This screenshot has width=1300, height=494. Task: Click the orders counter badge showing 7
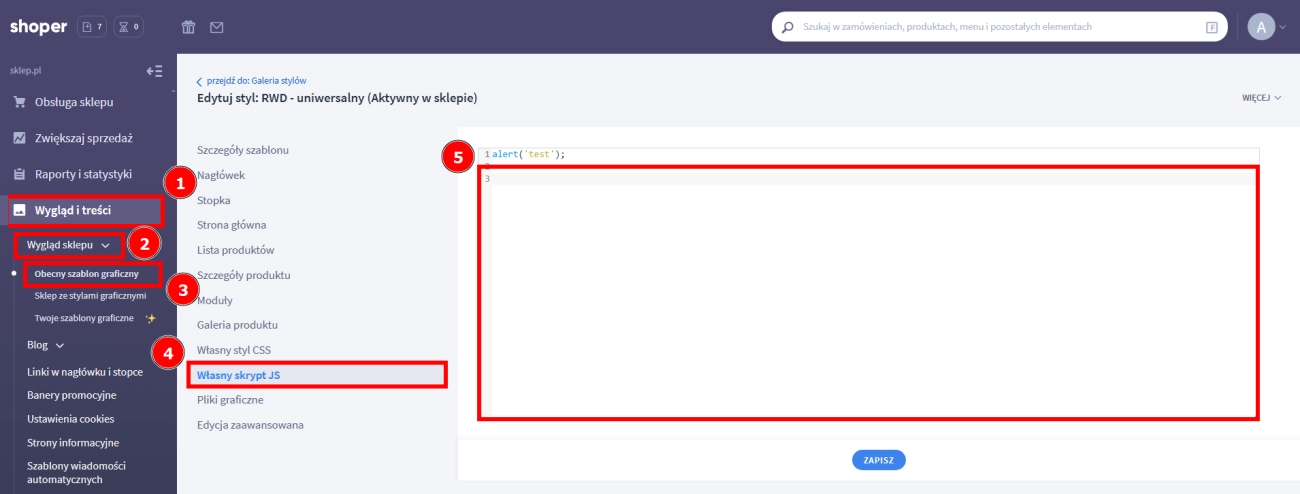[x=92, y=27]
